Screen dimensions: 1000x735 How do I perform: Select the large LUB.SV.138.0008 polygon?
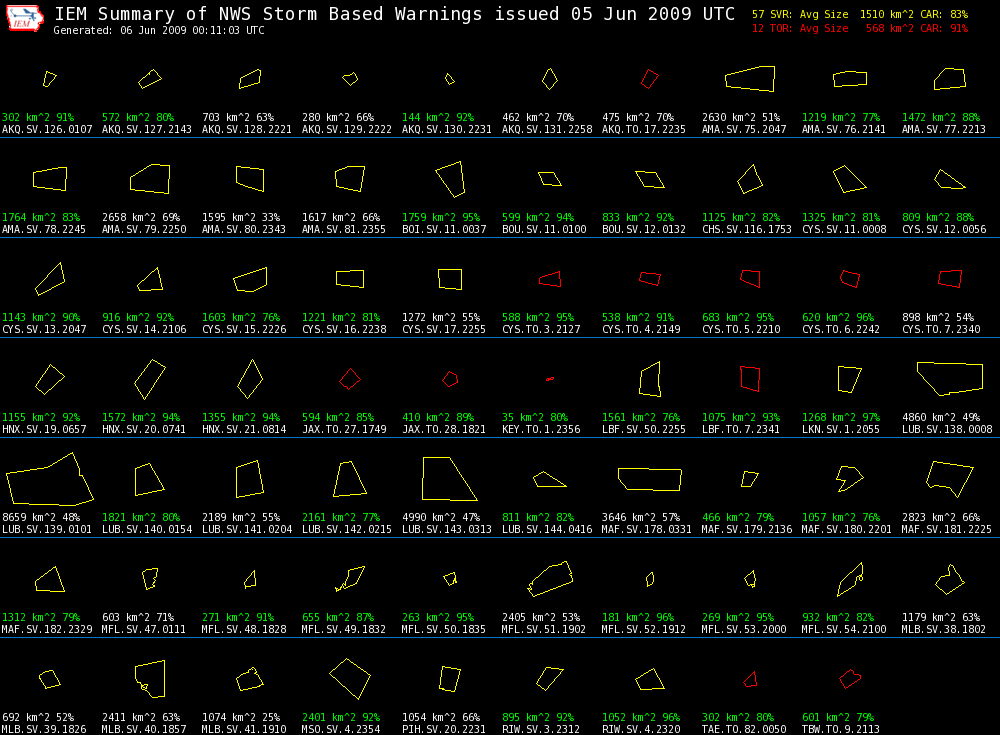pos(950,378)
